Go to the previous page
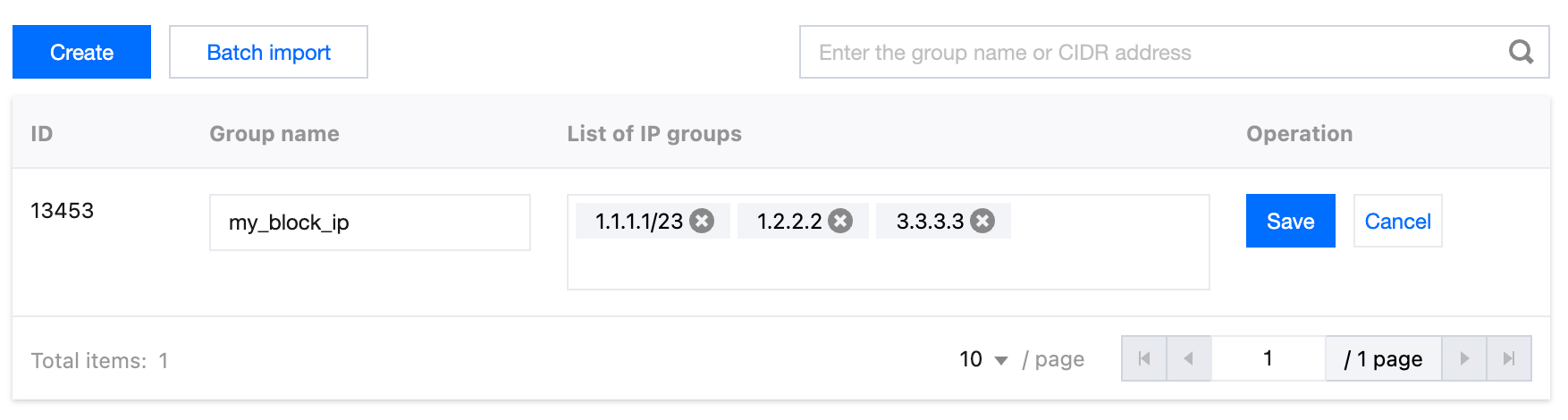This screenshot has width=1568, height=420. click(1189, 358)
